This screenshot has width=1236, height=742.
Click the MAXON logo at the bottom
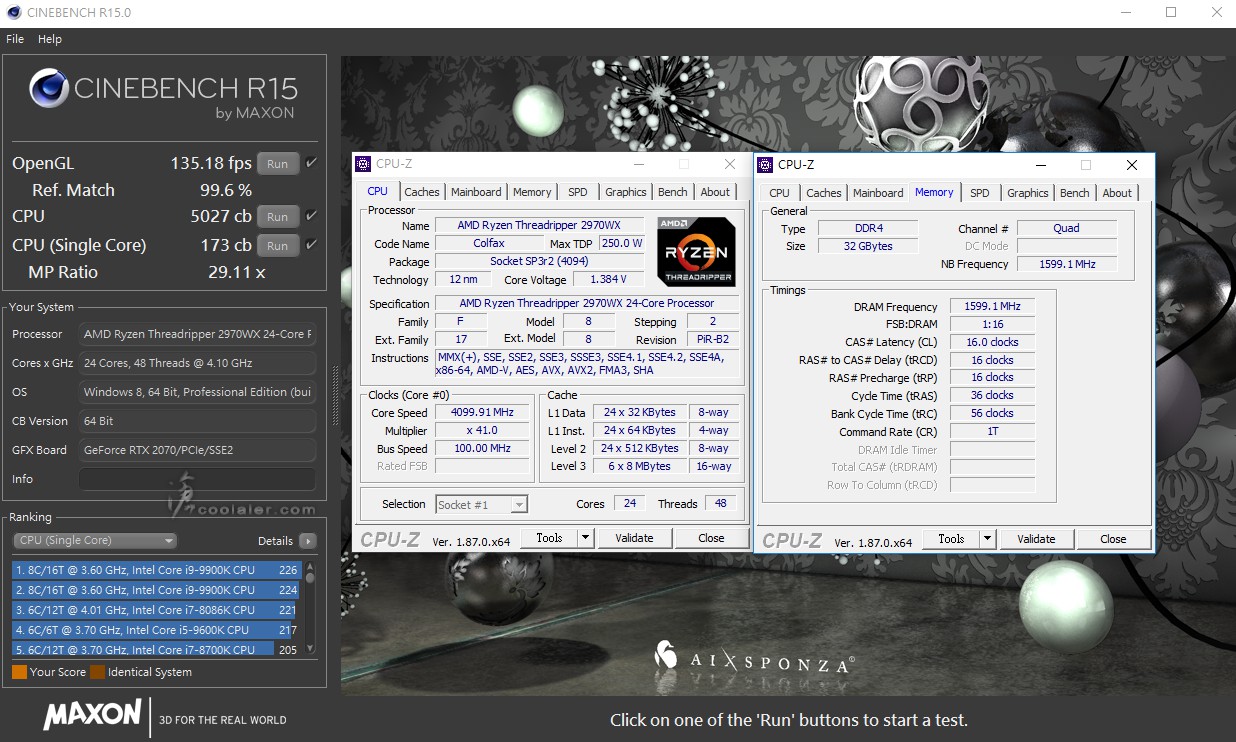pyautogui.click(x=92, y=715)
